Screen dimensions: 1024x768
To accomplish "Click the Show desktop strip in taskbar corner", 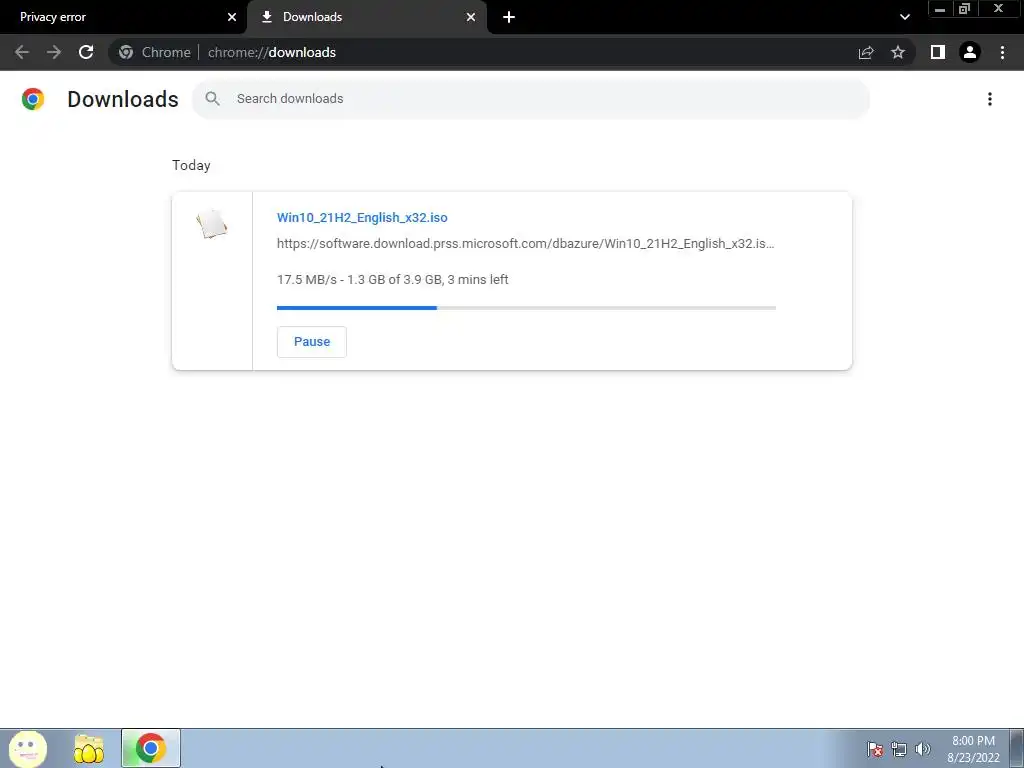I will (x=1017, y=748).
